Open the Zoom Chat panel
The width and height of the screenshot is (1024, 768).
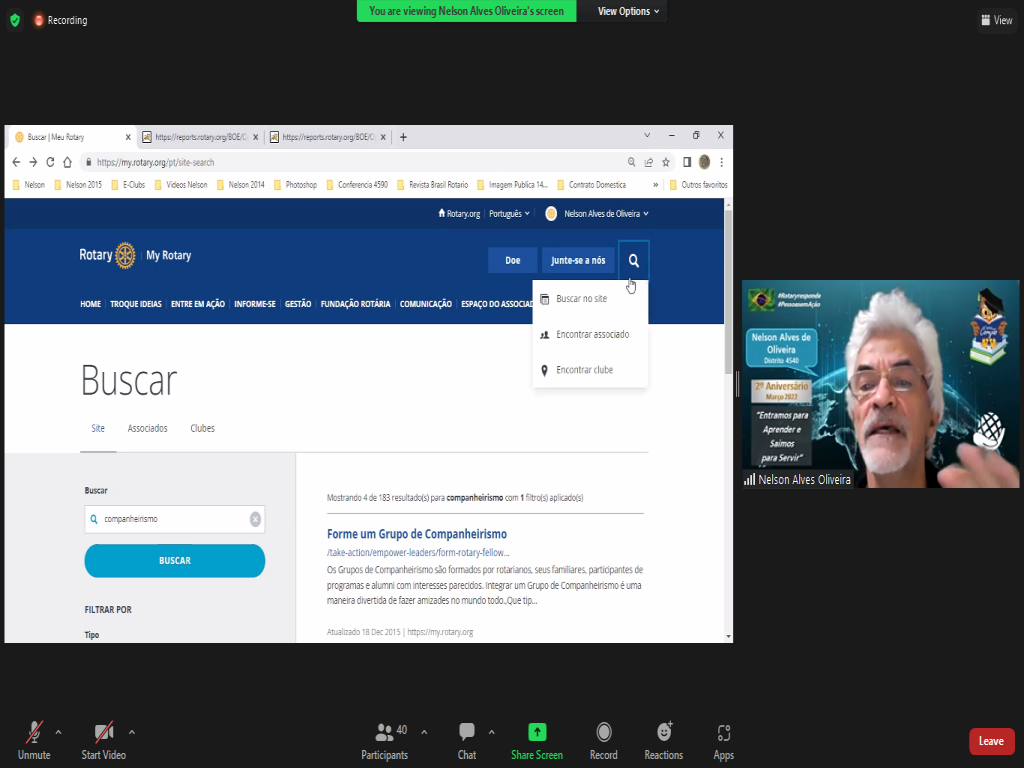pyautogui.click(x=466, y=732)
